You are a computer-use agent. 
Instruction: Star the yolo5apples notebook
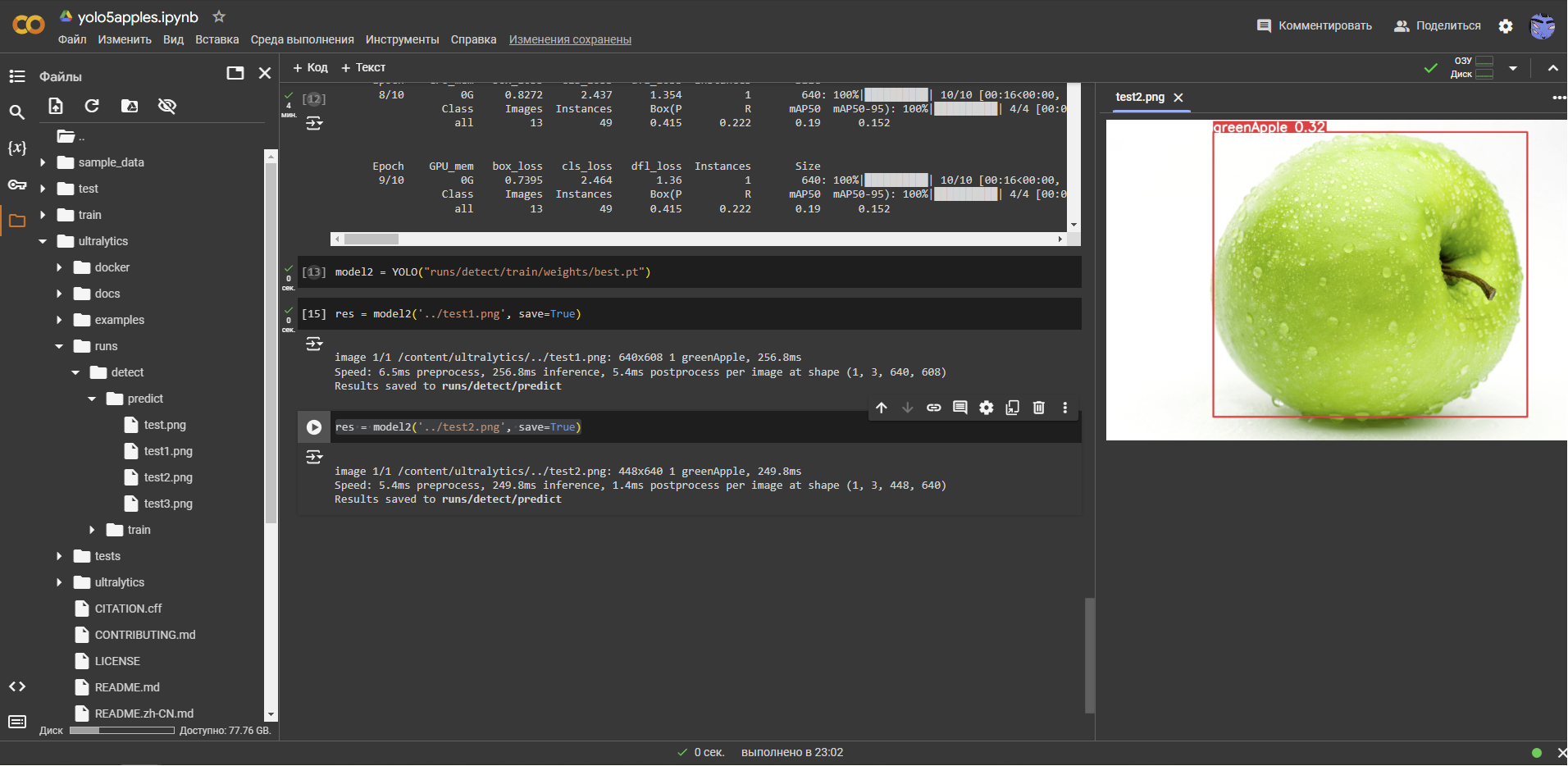219,16
